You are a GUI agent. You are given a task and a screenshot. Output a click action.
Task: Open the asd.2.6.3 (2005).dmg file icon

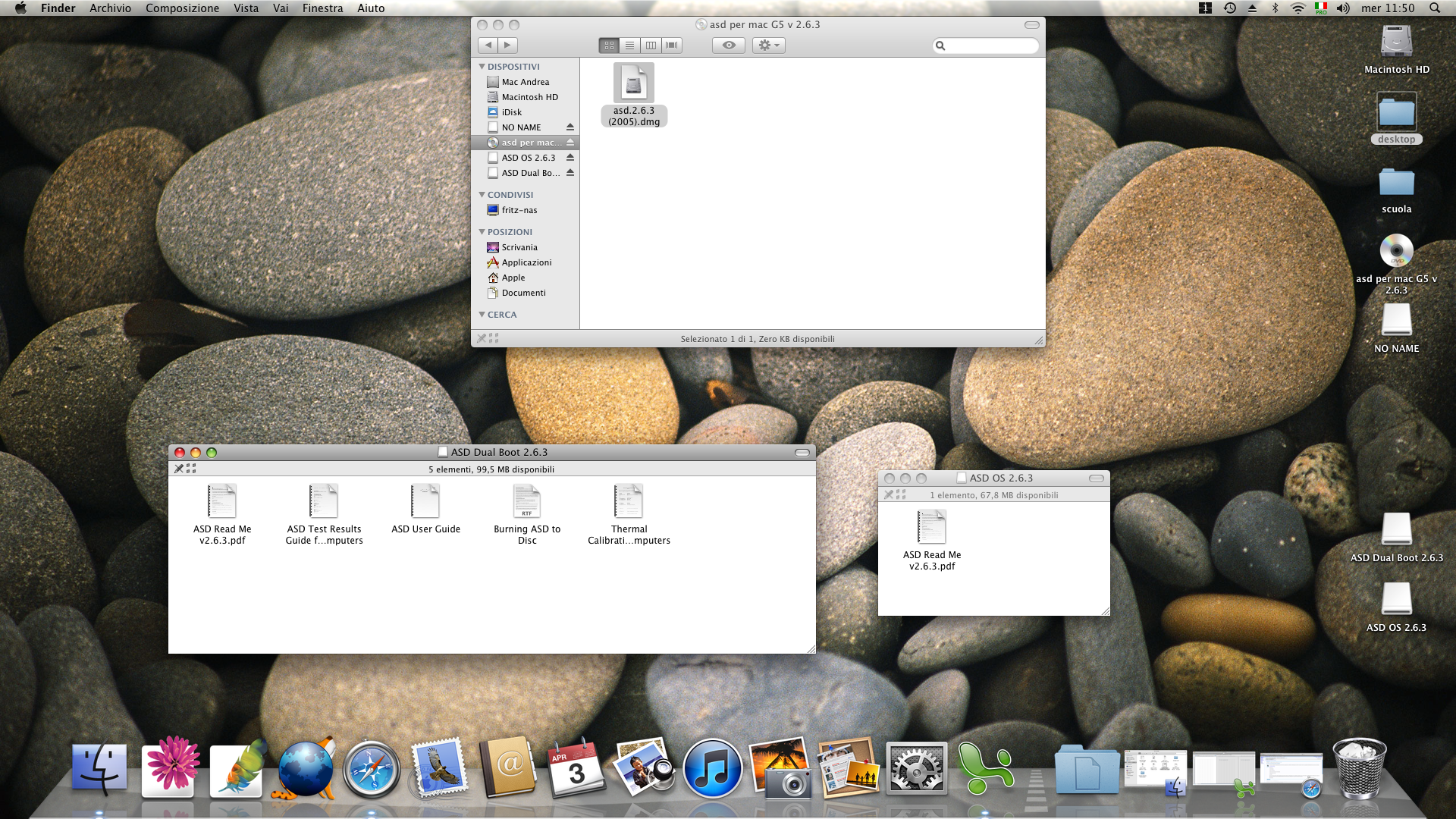(633, 83)
